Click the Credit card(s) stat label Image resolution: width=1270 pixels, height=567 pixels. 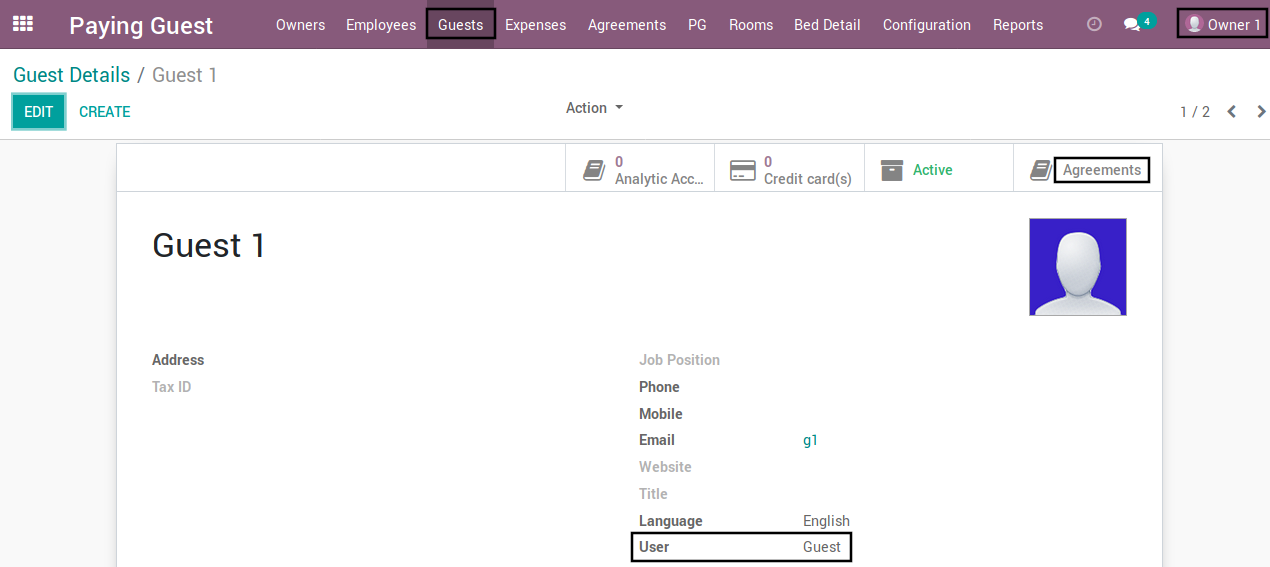coord(807,179)
